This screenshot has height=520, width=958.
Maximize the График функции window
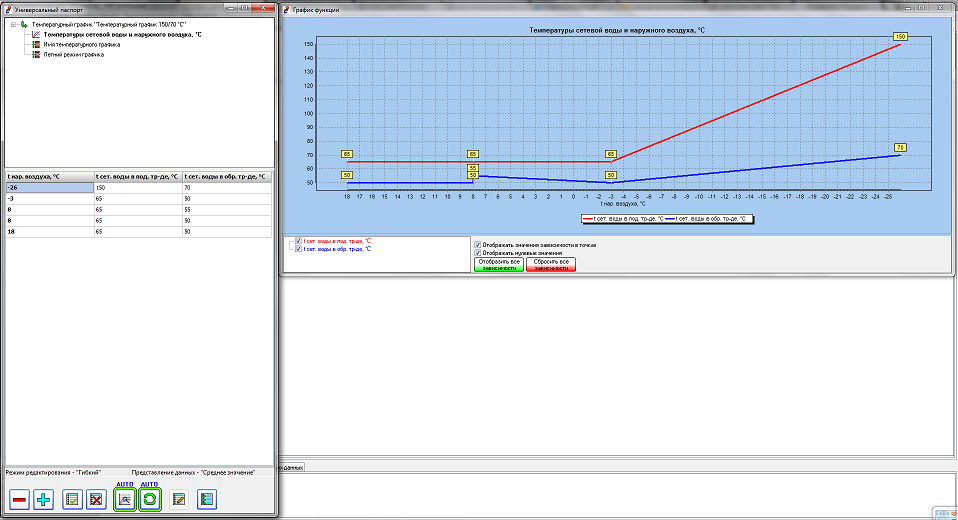pos(923,8)
